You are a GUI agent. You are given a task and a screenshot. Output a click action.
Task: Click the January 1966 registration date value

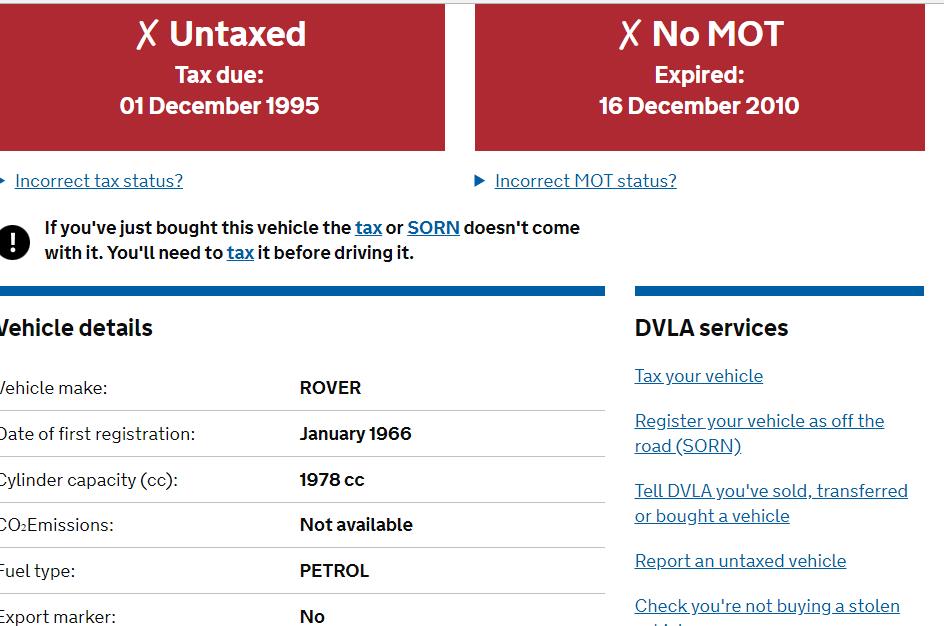click(355, 434)
